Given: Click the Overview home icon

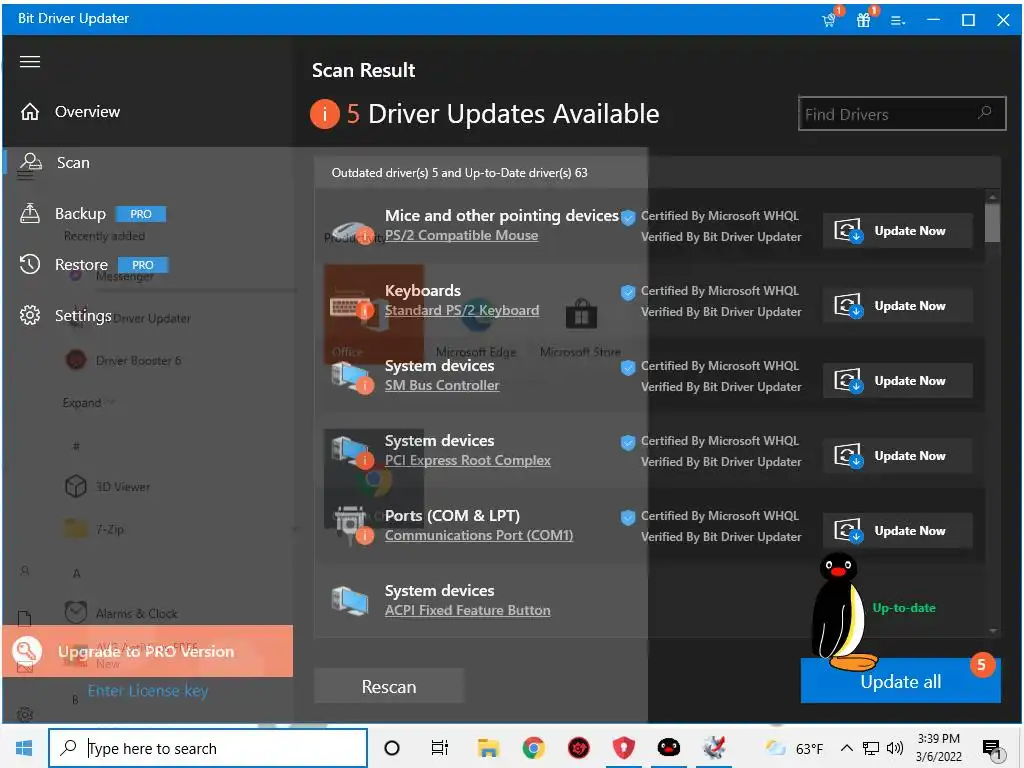Looking at the screenshot, I should pos(30,112).
